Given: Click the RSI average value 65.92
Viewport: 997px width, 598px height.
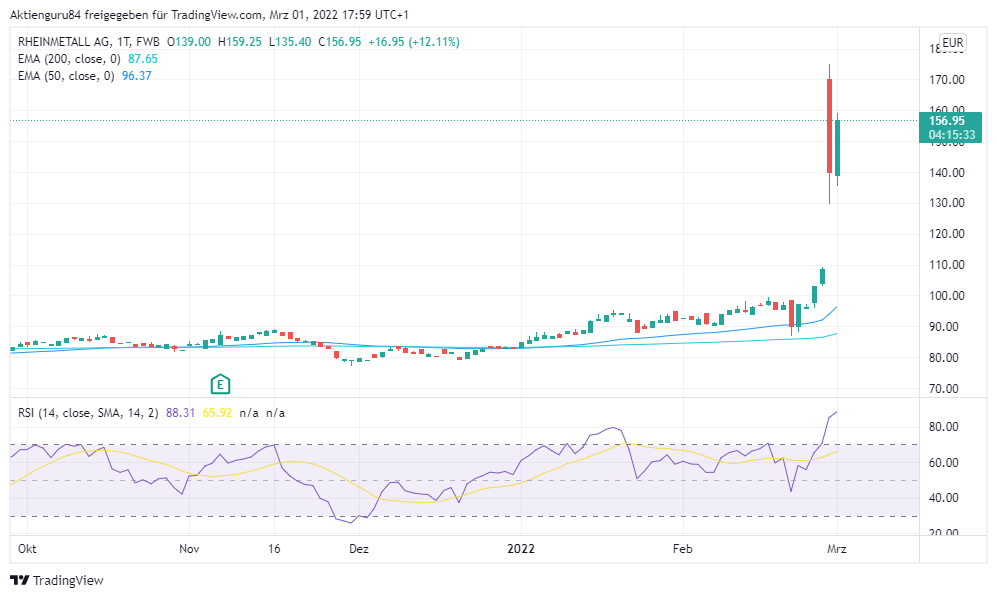Looking at the screenshot, I should click(217, 414).
